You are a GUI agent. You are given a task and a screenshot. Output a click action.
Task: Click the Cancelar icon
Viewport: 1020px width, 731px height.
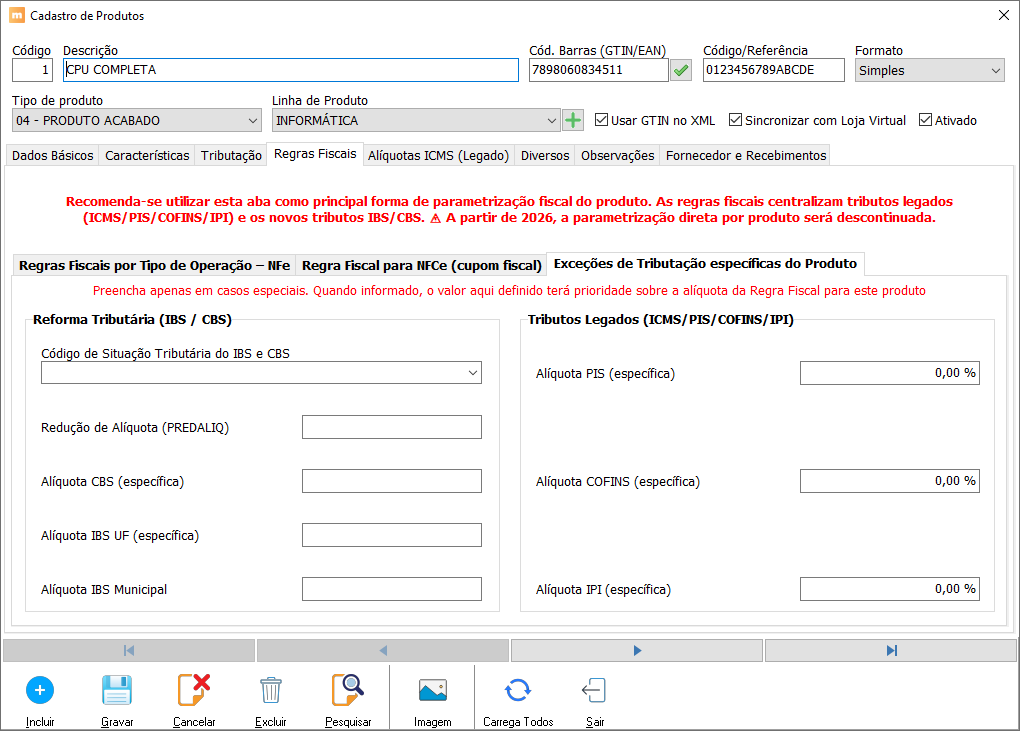[x=194, y=690]
